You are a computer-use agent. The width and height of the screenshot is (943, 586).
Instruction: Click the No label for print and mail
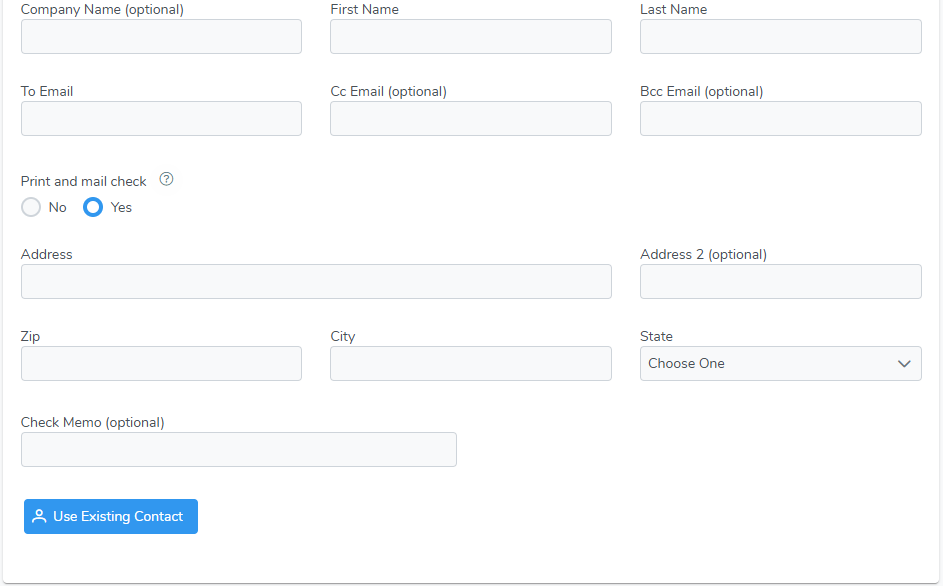coord(58,208)
